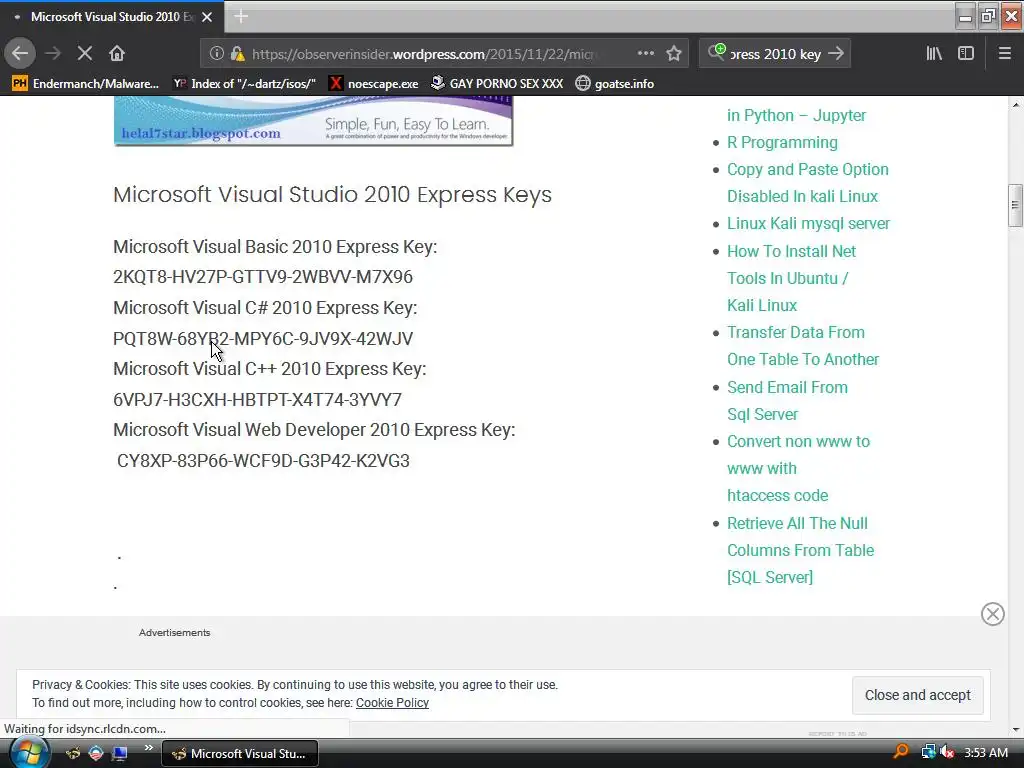Go back to the previous page

[x=20, y=54]
